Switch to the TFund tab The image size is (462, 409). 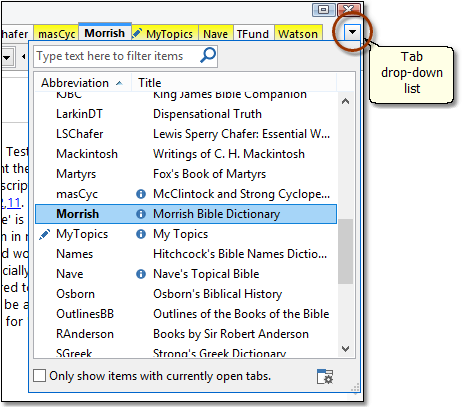point(253,34)
